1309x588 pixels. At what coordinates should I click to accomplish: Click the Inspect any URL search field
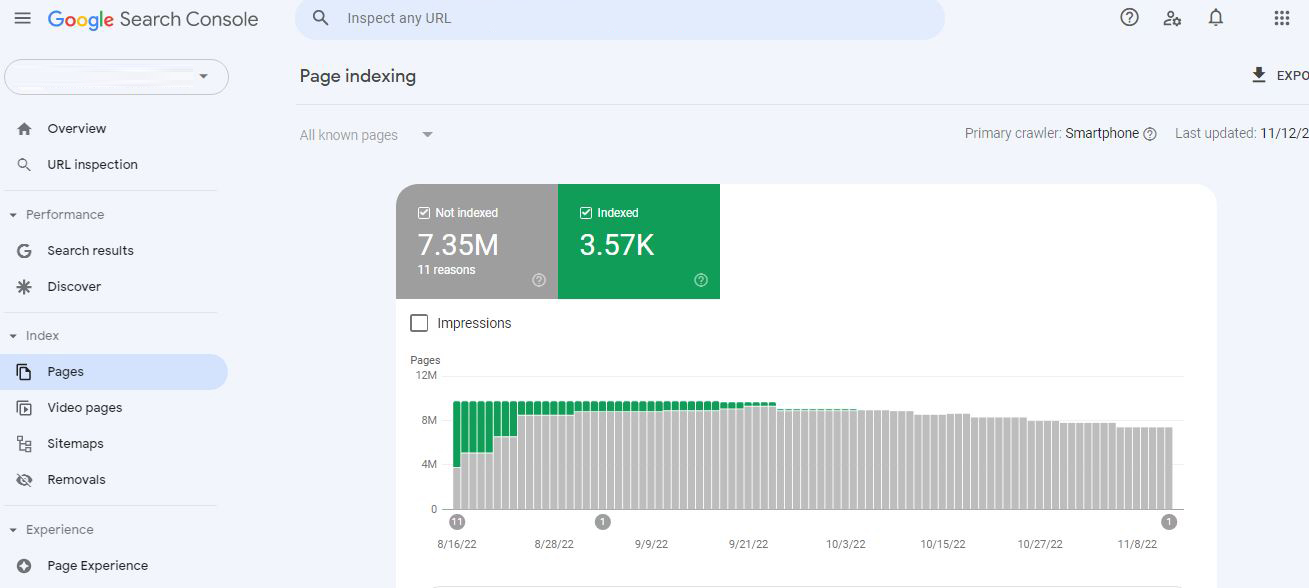[x=620, y=19]
